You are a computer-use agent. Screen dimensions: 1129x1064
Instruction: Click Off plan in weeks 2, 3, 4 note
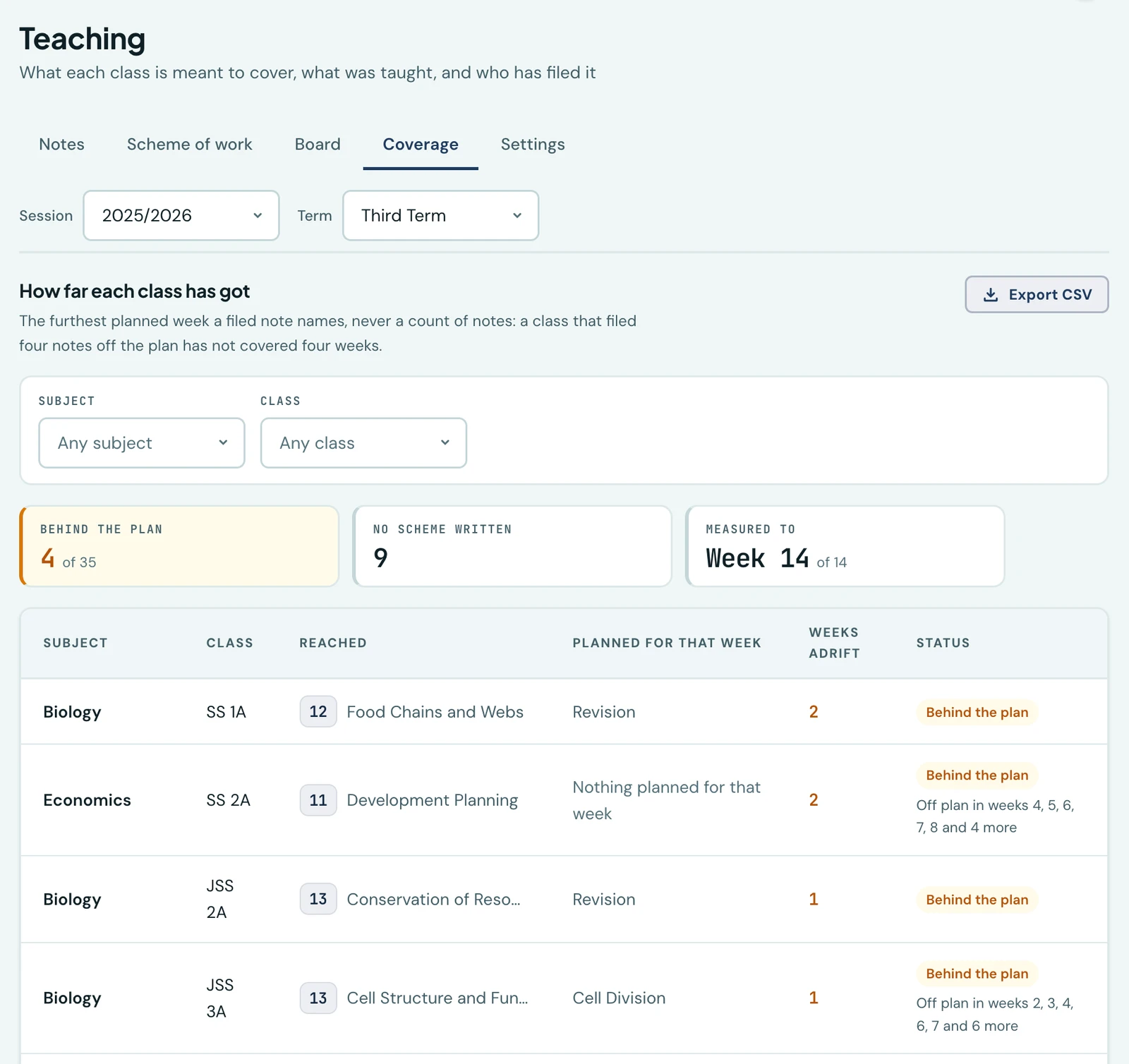click(x=995, y=1015)
